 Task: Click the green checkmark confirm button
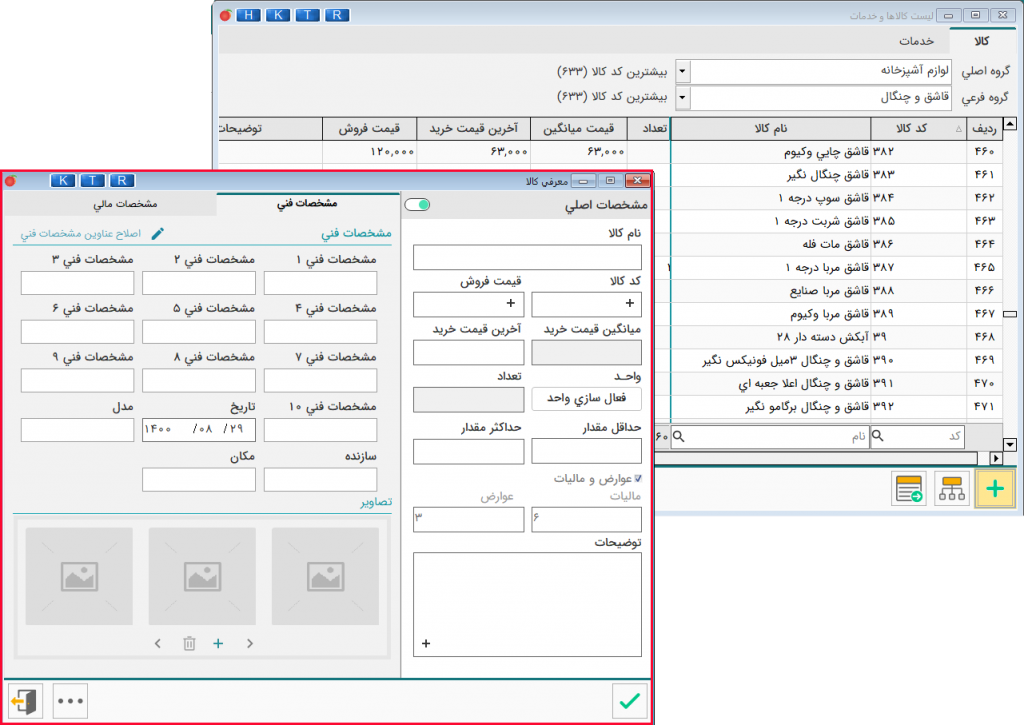pos(629,701)
